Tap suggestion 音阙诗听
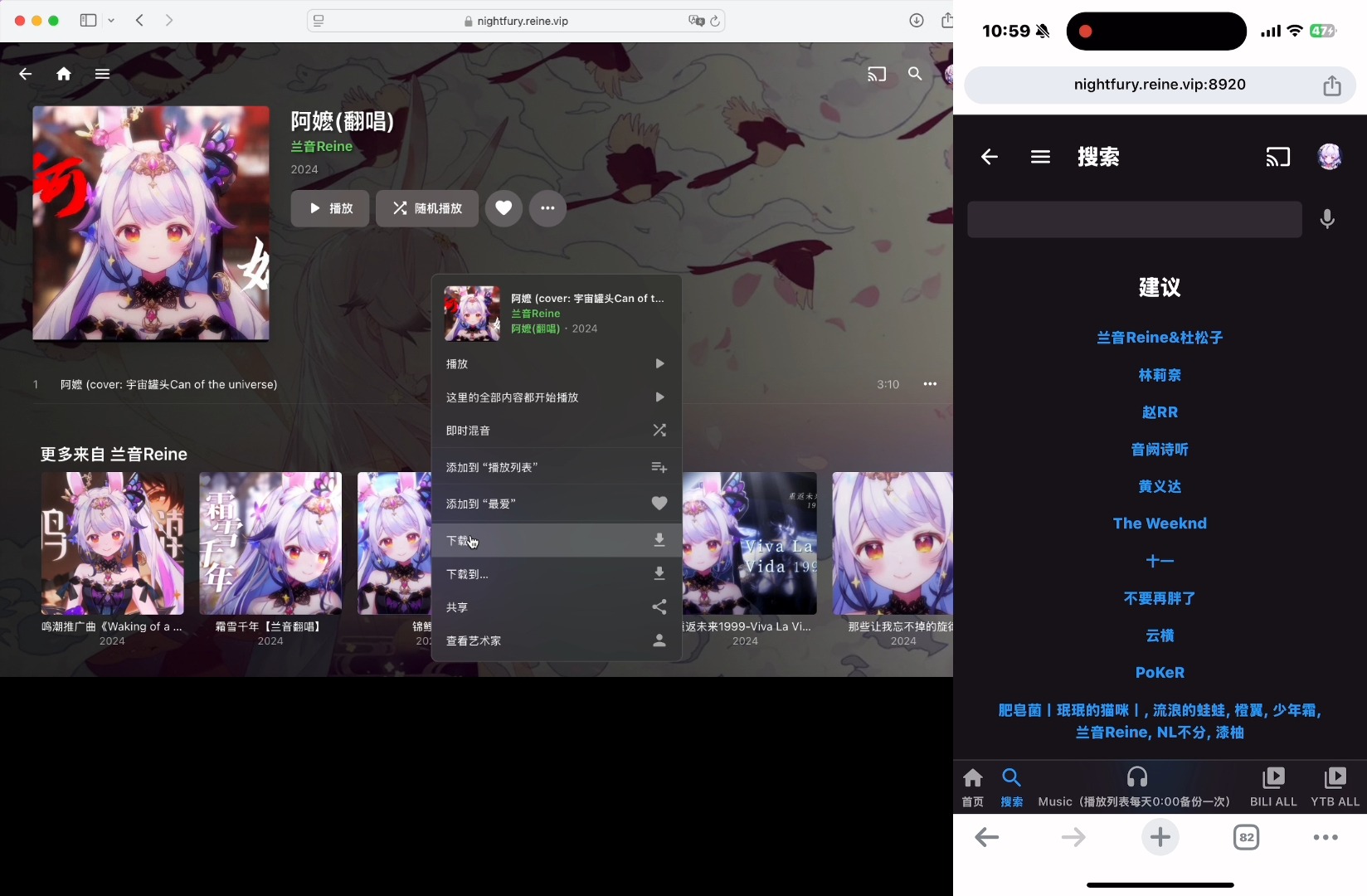 click(1160, 450)
